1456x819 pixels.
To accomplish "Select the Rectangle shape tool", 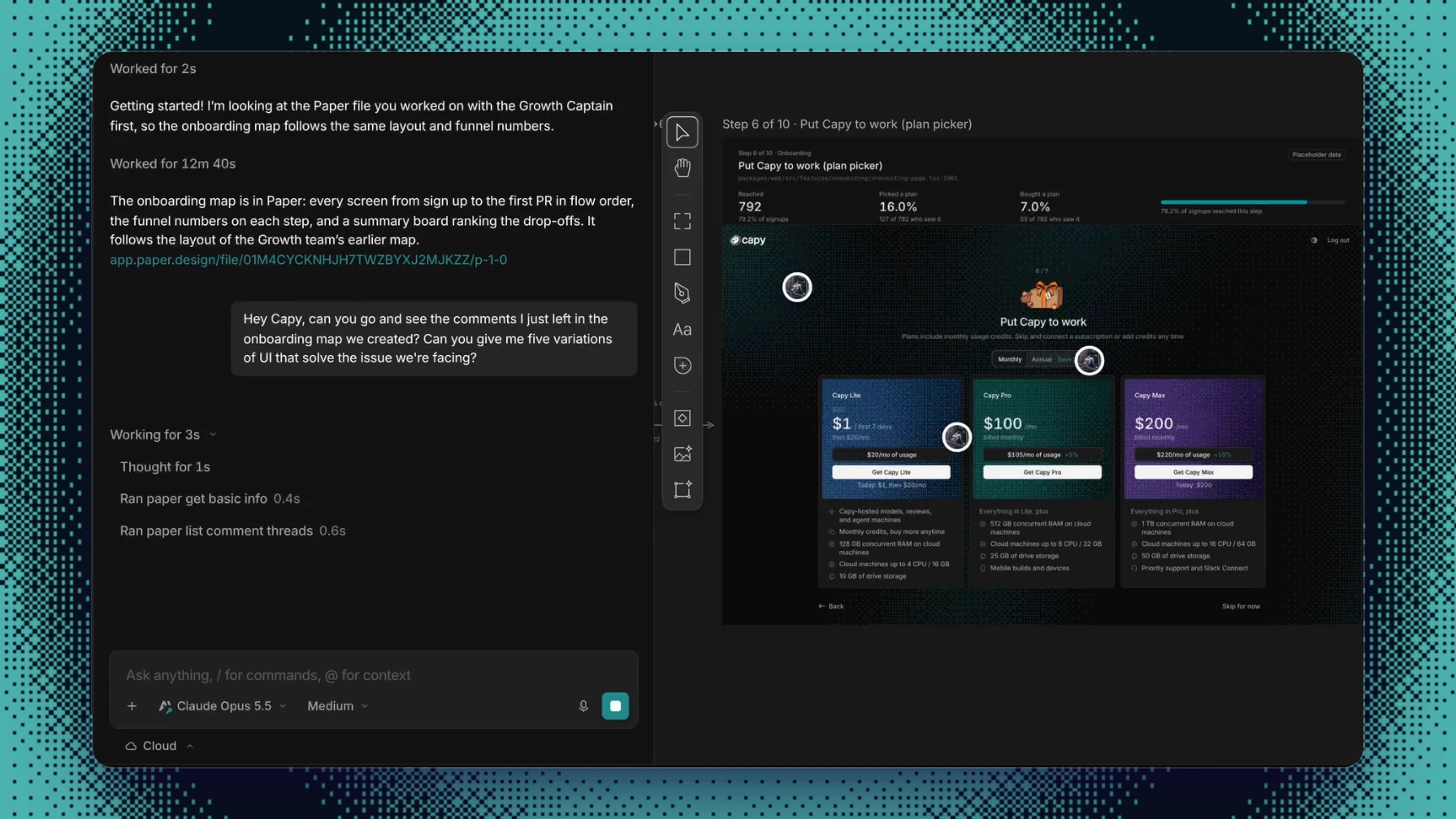I will tap(682, 258).
